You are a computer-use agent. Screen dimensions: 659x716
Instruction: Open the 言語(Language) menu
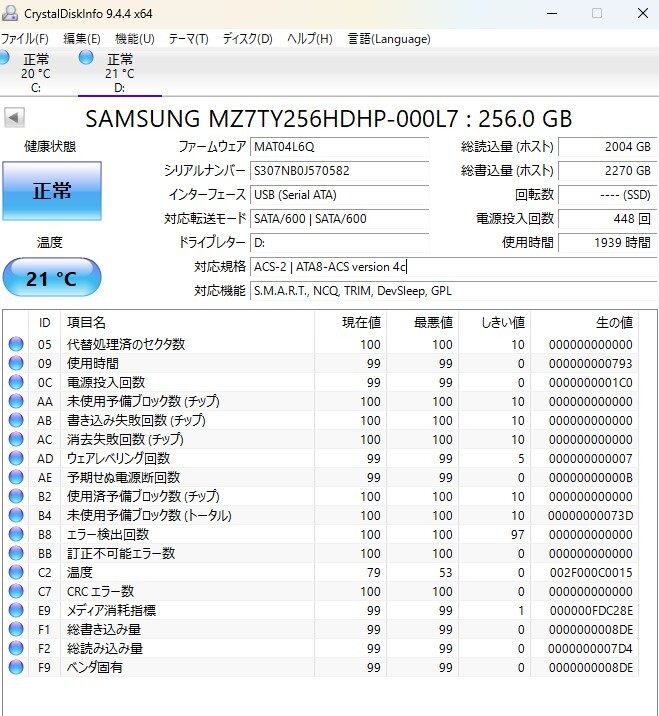(389, 39)
